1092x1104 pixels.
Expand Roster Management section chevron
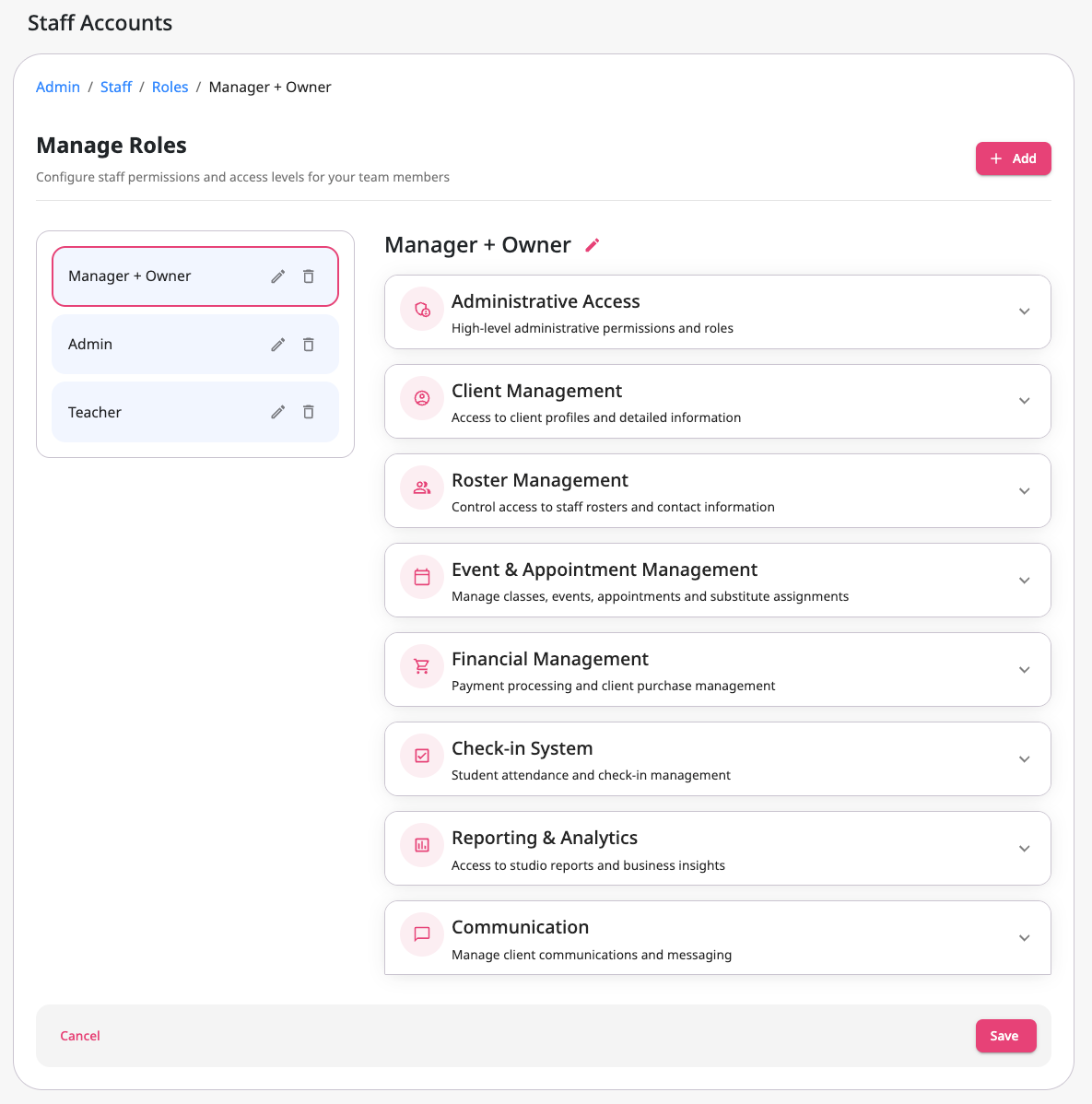[1025, 491]
